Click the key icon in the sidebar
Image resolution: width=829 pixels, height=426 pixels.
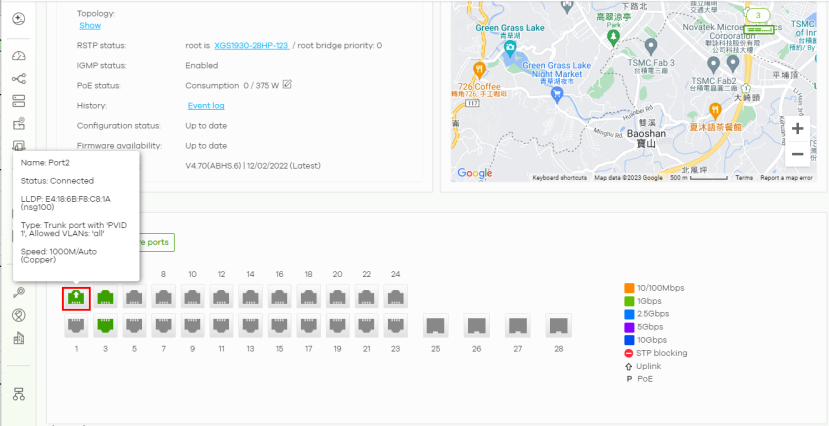point(18,292)
